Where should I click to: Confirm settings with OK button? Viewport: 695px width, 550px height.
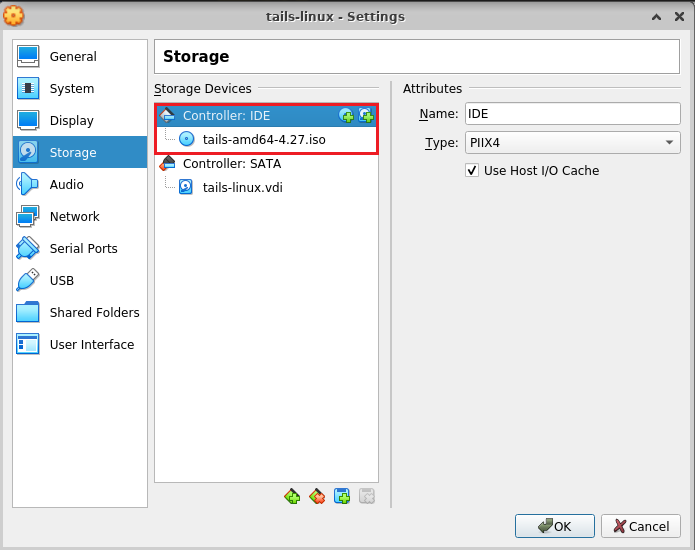(554, 526)
